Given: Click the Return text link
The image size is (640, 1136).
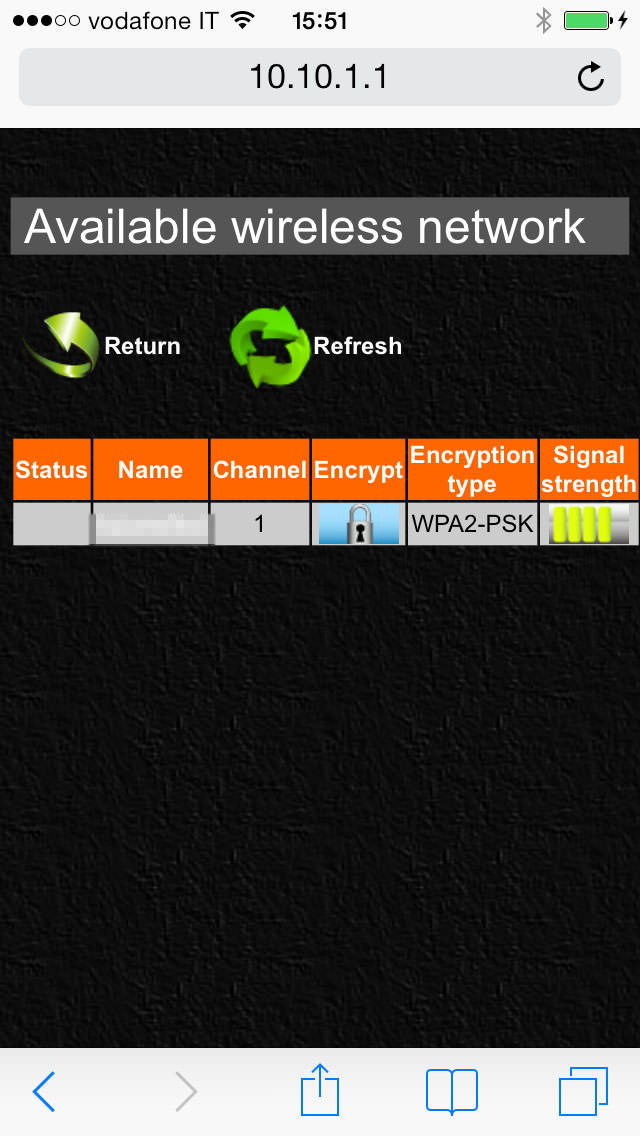Looking at the screenshot, I should [x=142, y=346].
